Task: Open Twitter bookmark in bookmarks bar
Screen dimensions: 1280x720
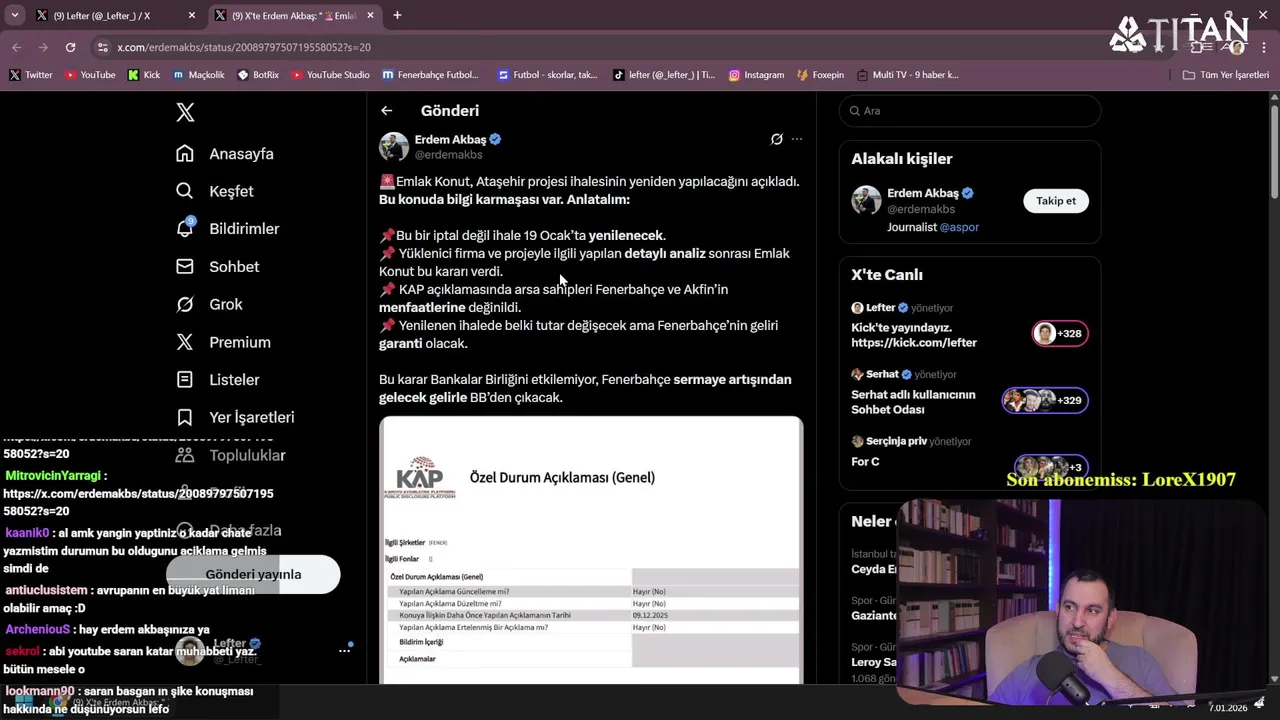Action: [31, 75]
